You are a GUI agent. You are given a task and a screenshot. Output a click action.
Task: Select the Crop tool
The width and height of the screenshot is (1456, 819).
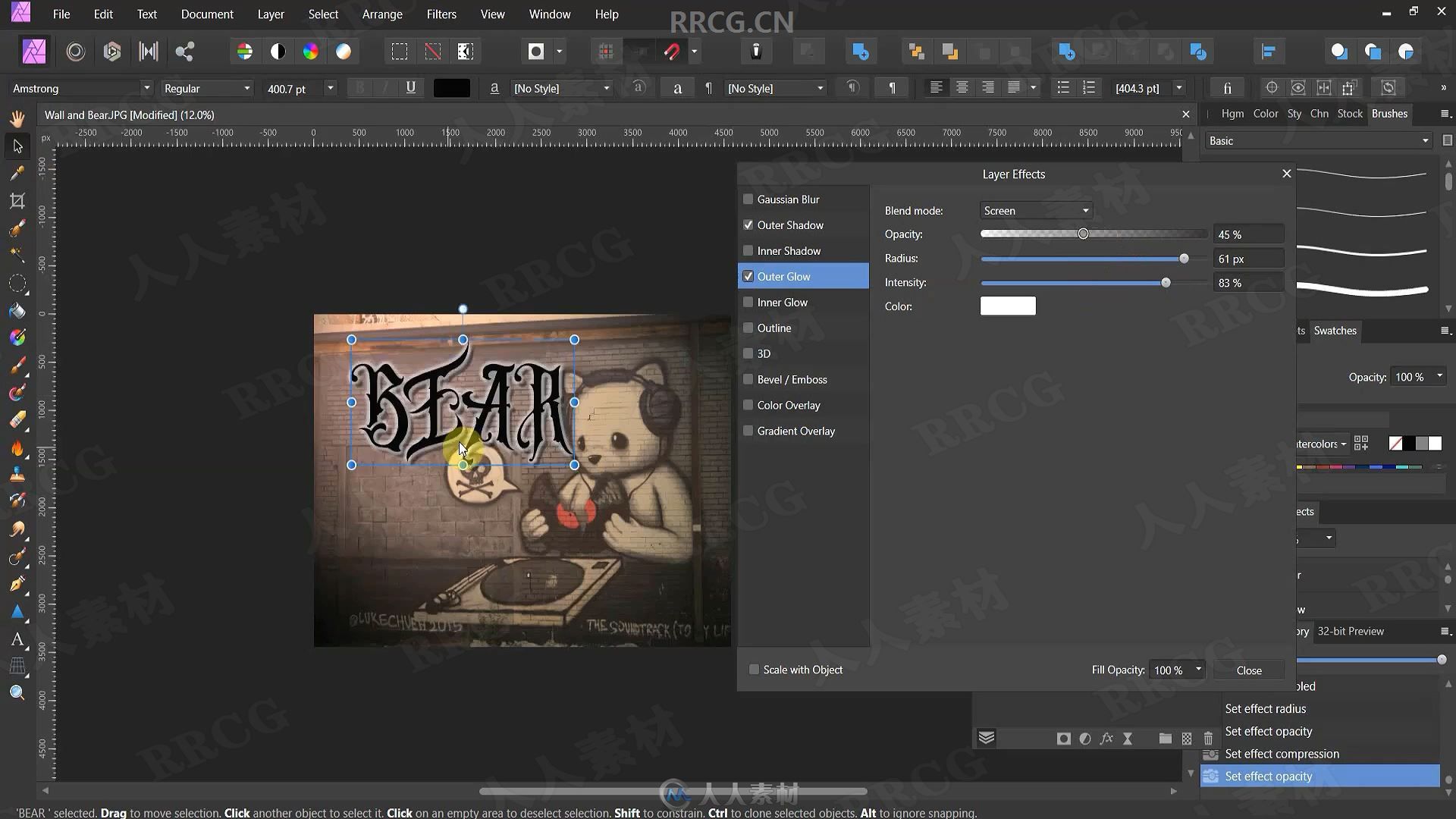[17, 200]
